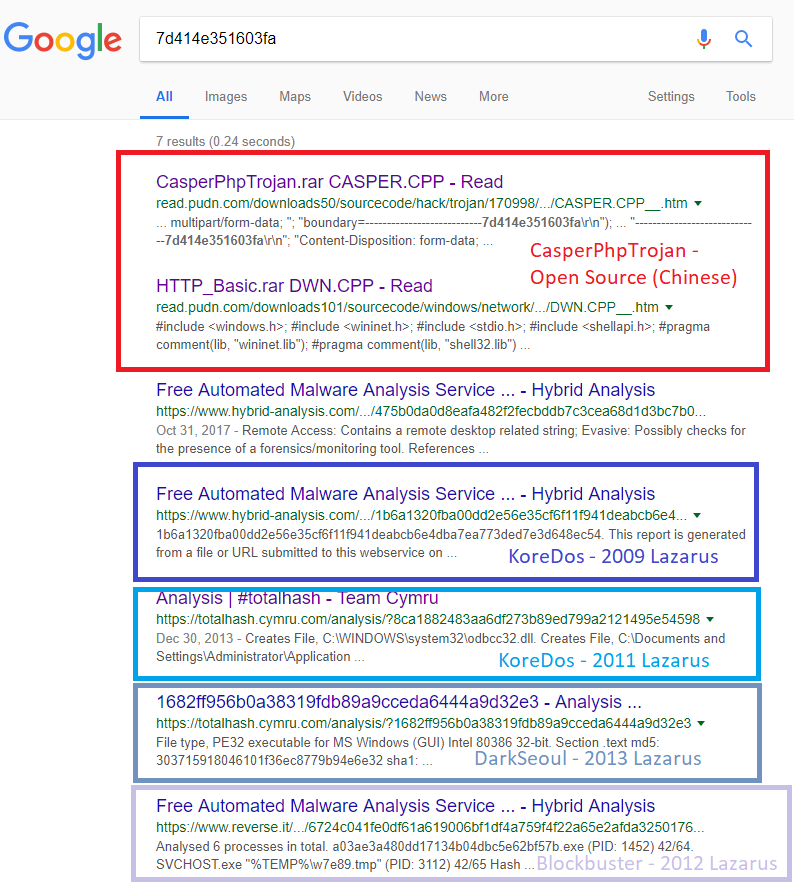The width and height of the screenshot is (794, 885).
Task: Switch to the Maps tab
Action: coord(295,97)
